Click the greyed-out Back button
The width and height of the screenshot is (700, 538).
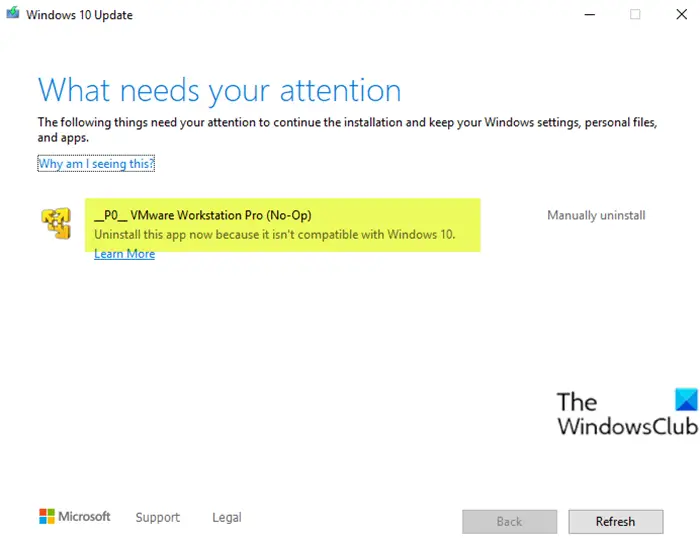509,521
